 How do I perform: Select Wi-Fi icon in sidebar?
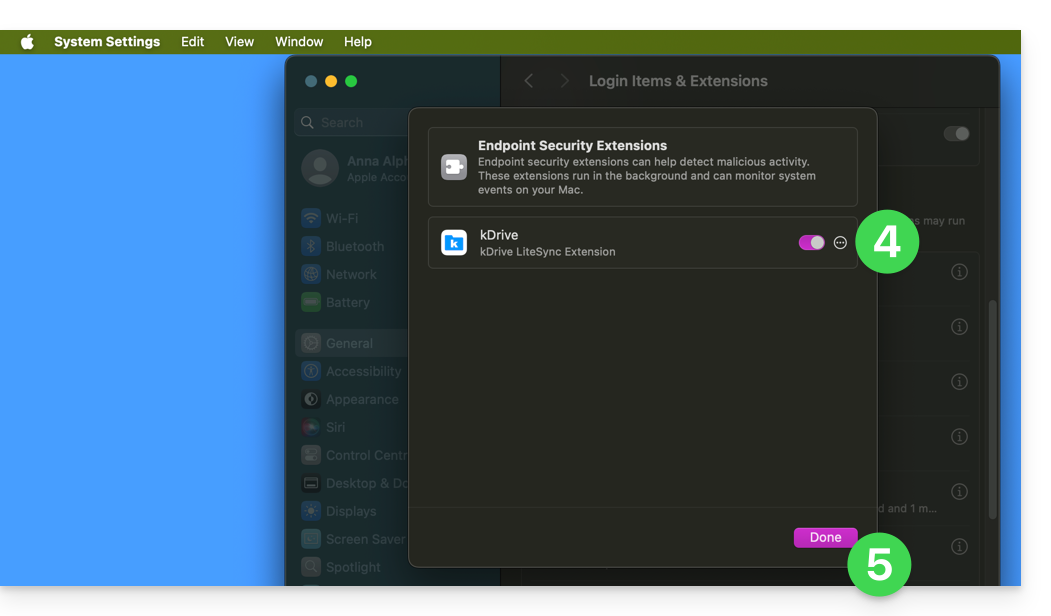[311, 218]
